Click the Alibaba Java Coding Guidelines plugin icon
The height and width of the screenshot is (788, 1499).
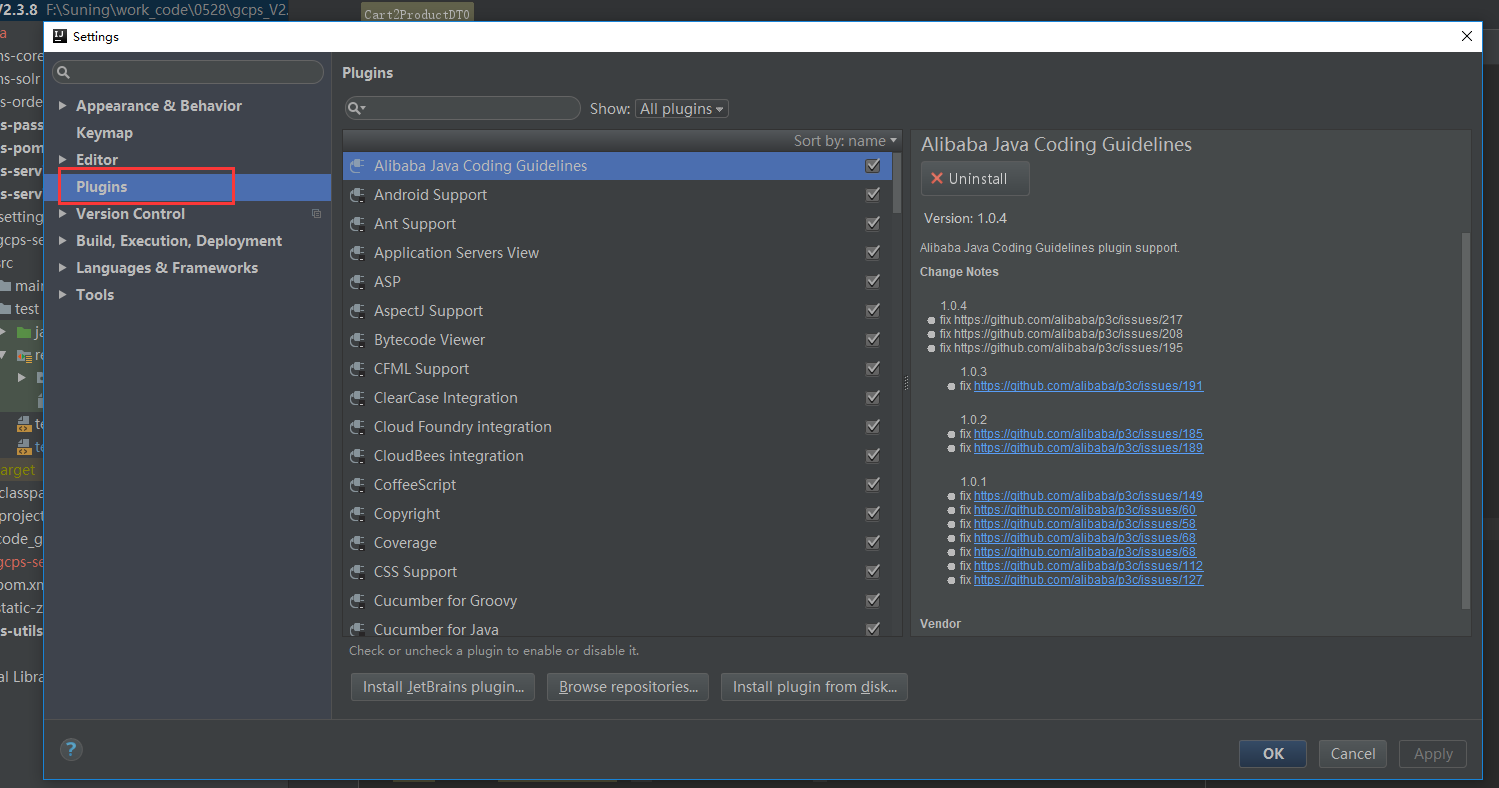tap(357, 166)
